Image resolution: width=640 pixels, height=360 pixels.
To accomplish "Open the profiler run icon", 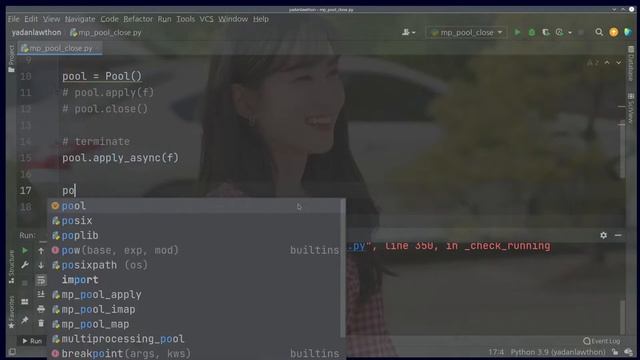I will click(560, 32).
